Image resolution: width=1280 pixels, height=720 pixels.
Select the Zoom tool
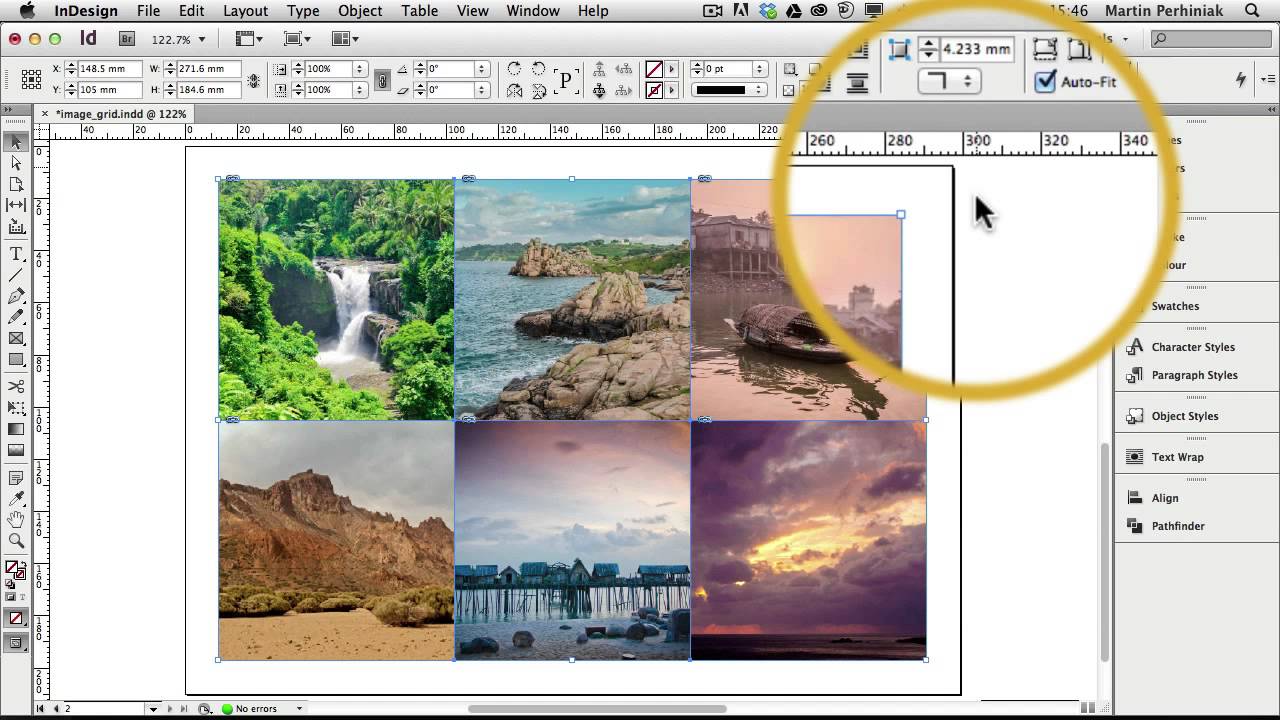coord(16,541)
